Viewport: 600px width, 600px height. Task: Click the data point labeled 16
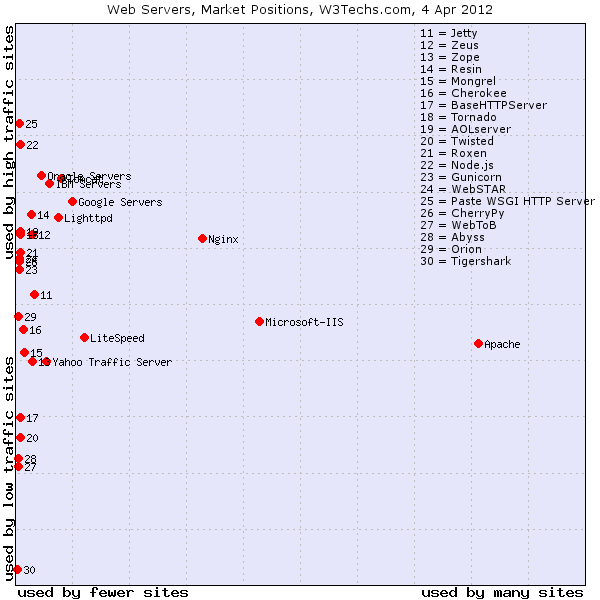coord(23,329)
